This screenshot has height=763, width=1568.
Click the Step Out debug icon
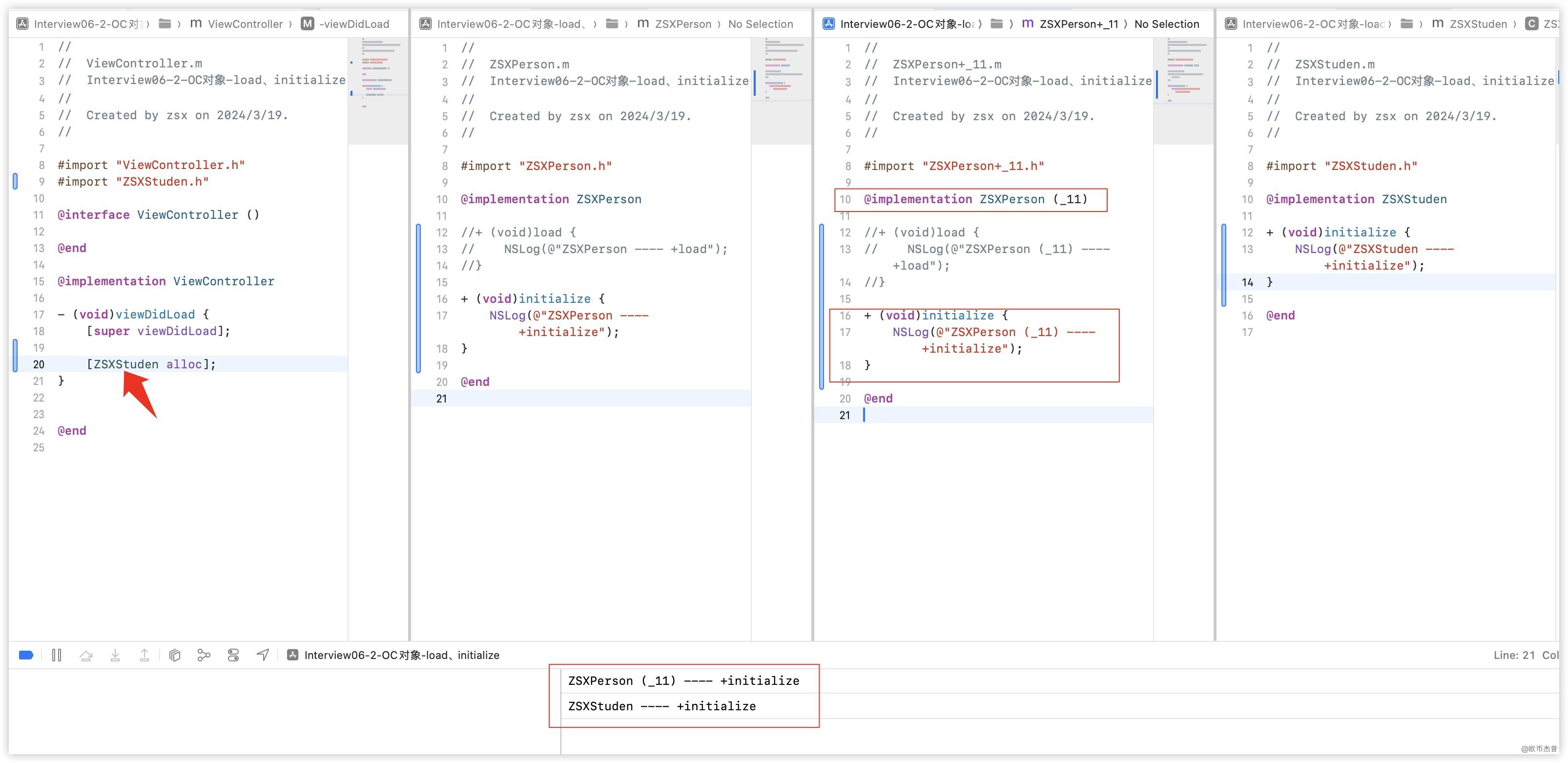pyautogui.click(x=144, y=655)
